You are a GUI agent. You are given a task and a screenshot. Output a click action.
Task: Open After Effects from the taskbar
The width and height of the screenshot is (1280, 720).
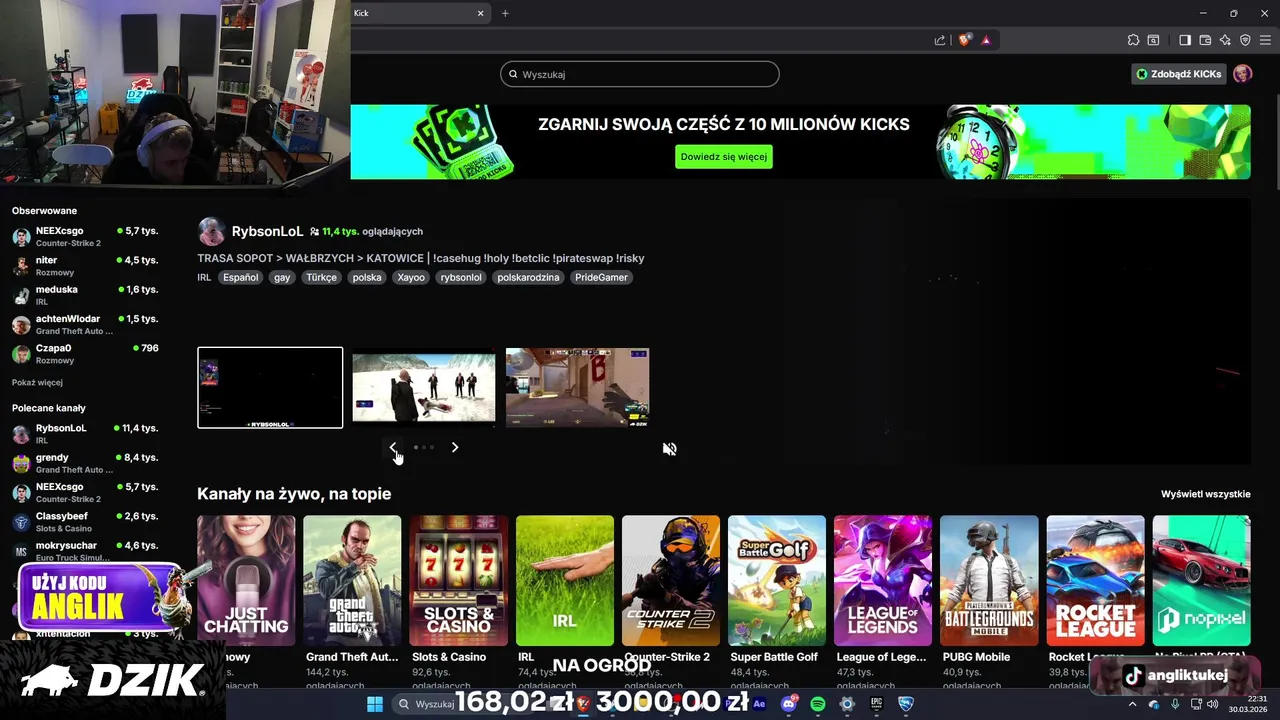point(759,704)
